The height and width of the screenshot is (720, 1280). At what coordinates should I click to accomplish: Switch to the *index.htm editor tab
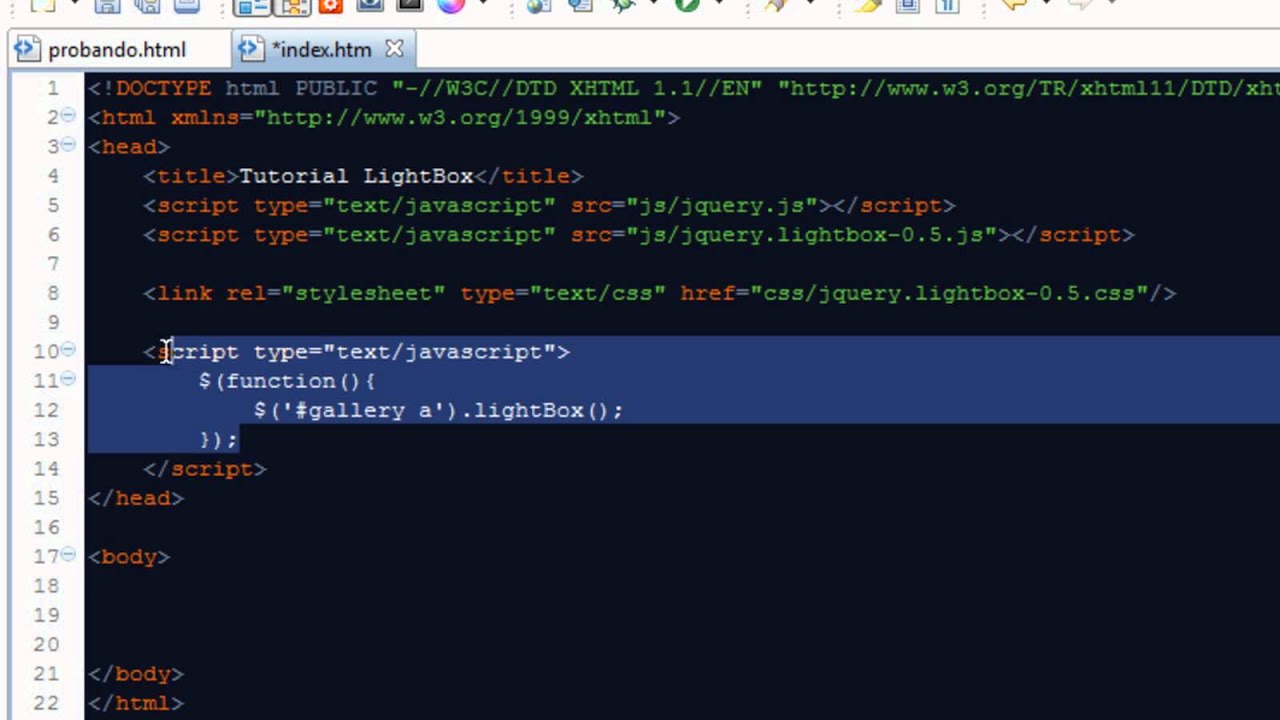pyautogui.click(x=322, y=50)
